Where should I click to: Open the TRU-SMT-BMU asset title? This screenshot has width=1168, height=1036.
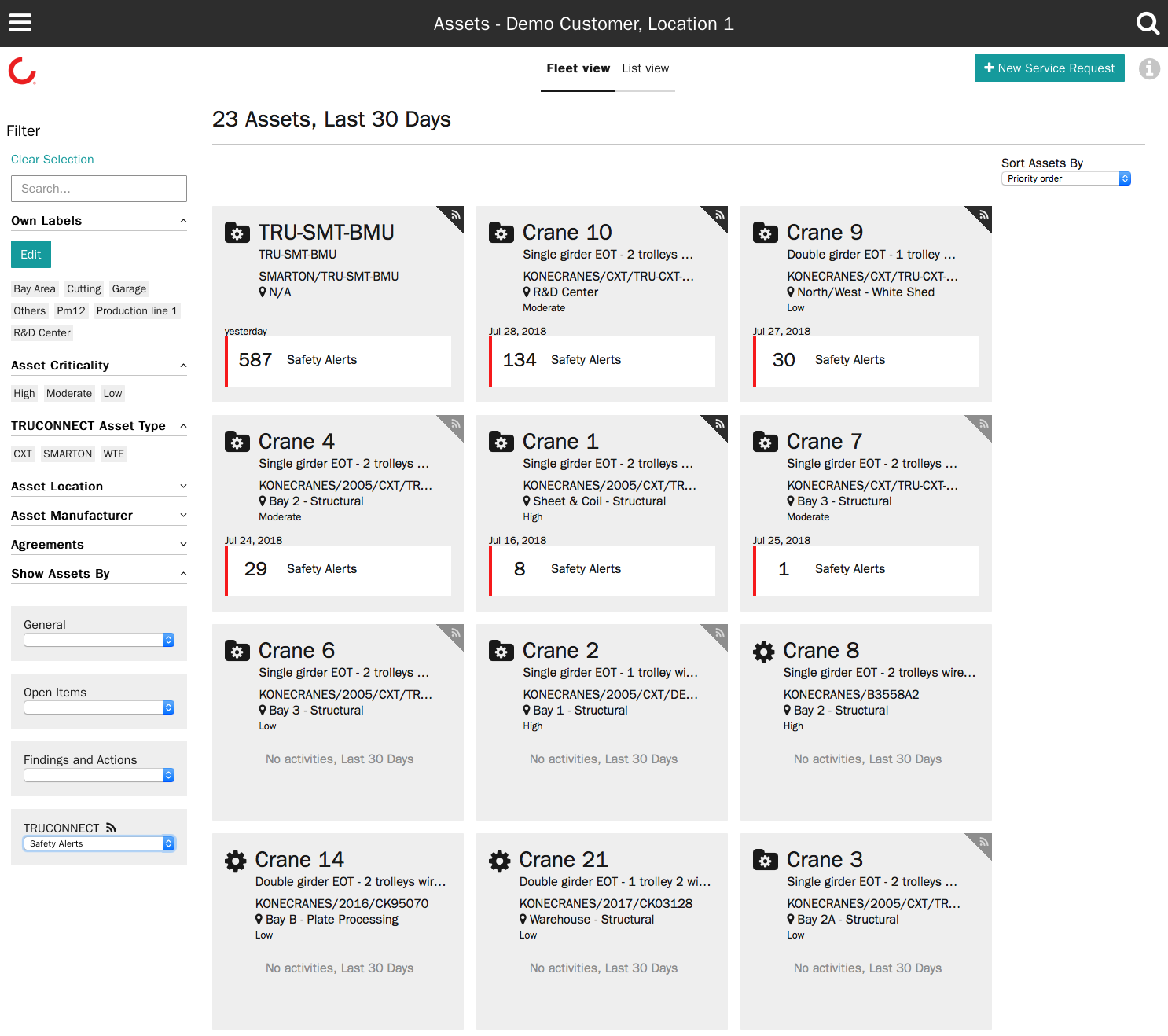pyautogui.click(x=326, y=233)
